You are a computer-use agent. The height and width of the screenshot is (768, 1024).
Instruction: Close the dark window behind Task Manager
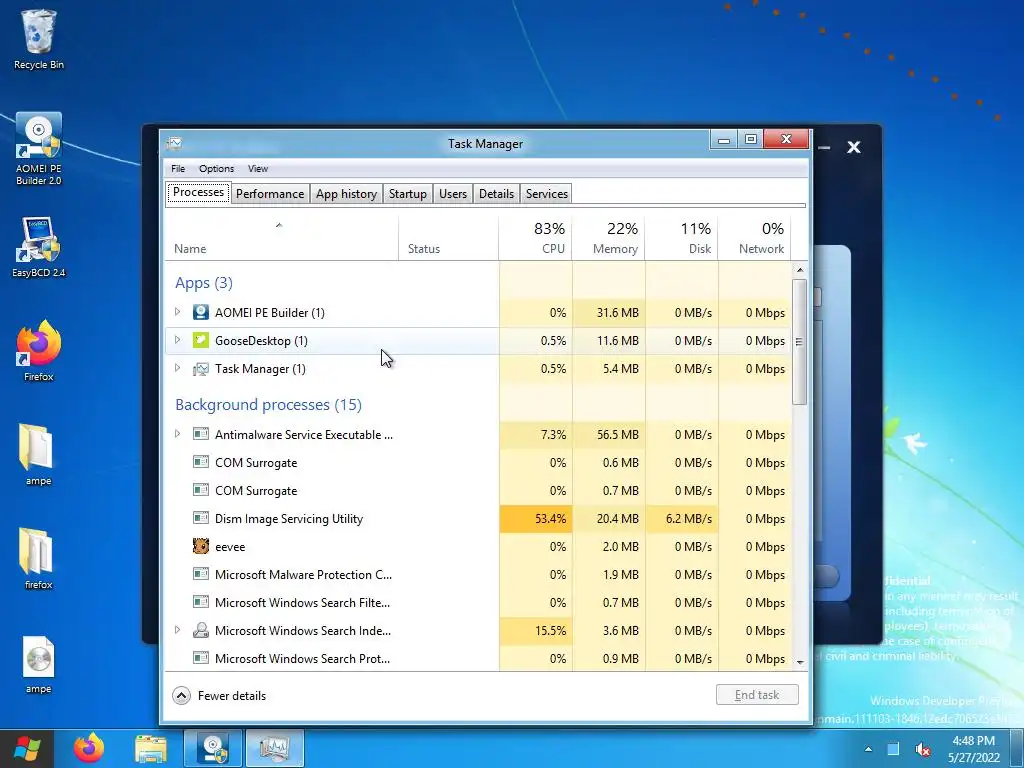(x=854, y=148)
